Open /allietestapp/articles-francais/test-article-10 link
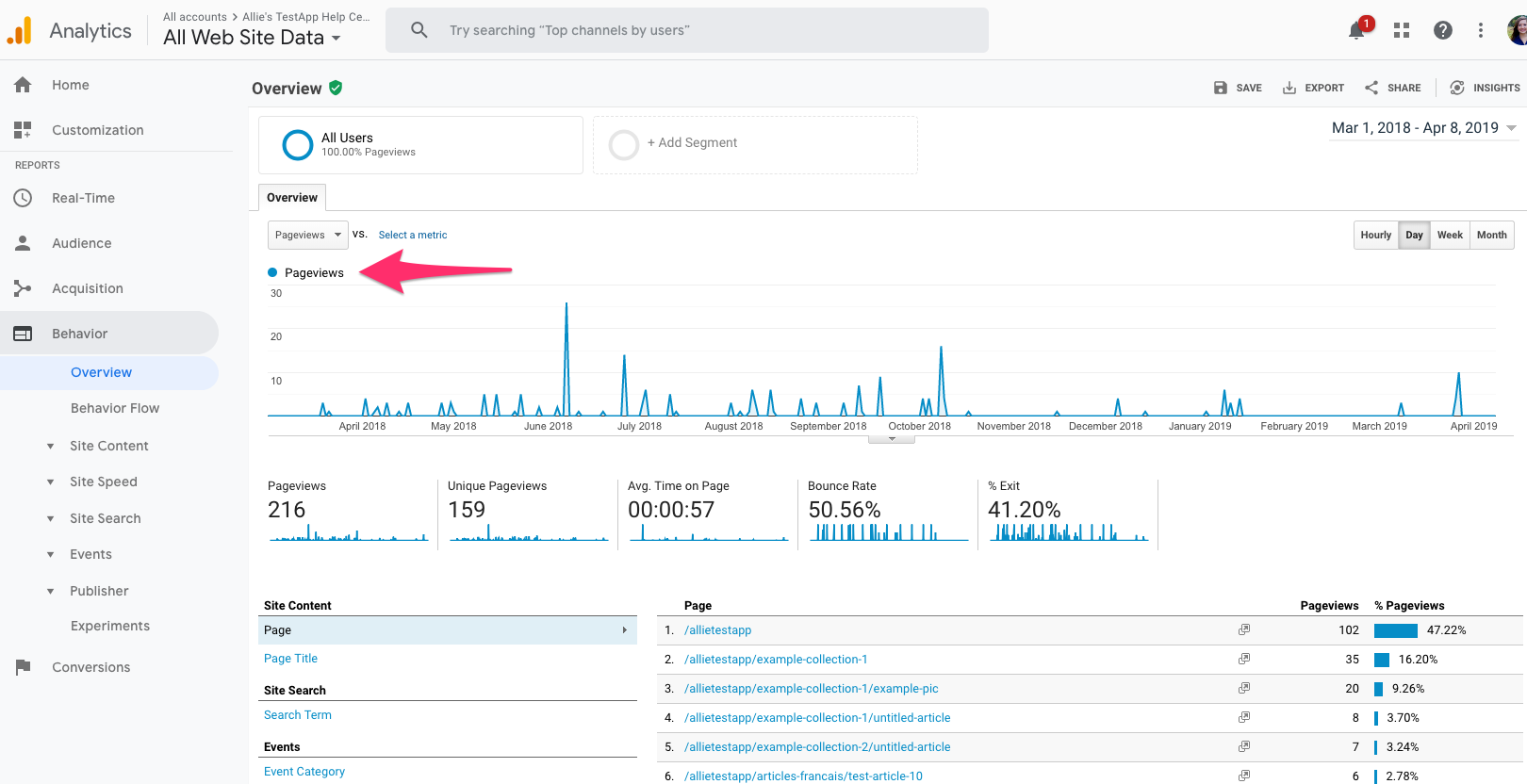Viewport: 1527px width, 784px height. [803, 776]
